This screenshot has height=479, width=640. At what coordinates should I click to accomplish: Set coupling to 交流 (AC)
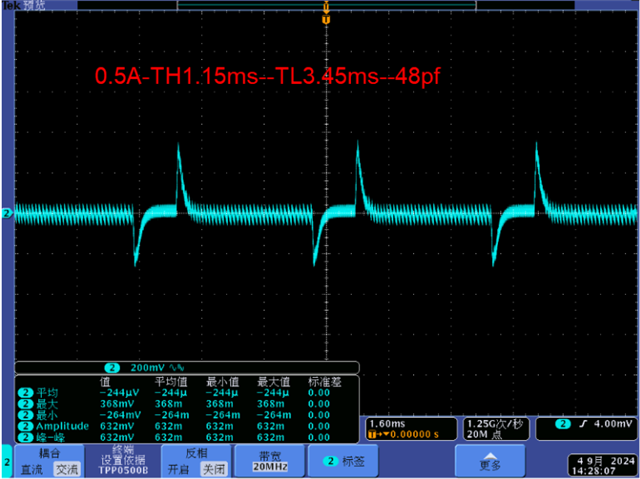tap(67, 469)
